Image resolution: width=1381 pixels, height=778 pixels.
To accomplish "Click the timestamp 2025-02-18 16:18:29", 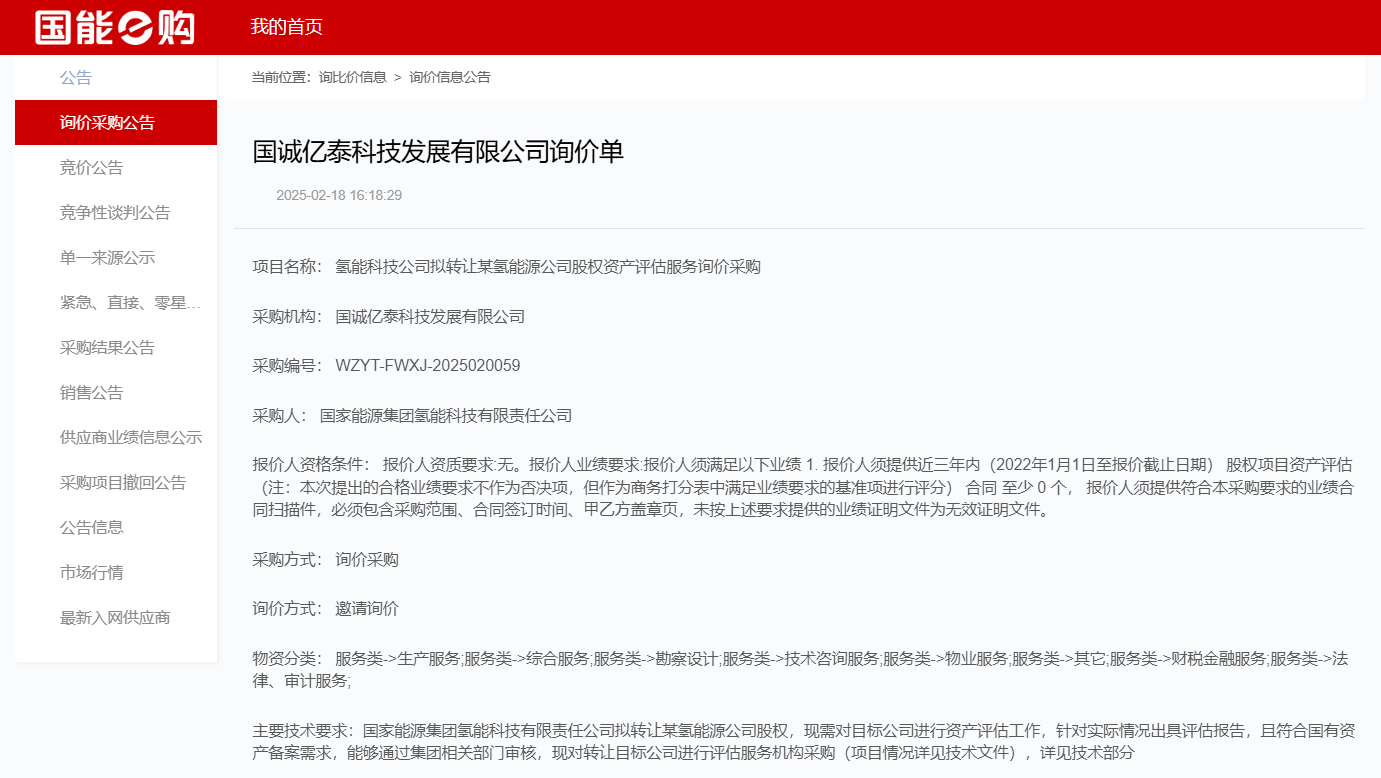I will point(339,195).
